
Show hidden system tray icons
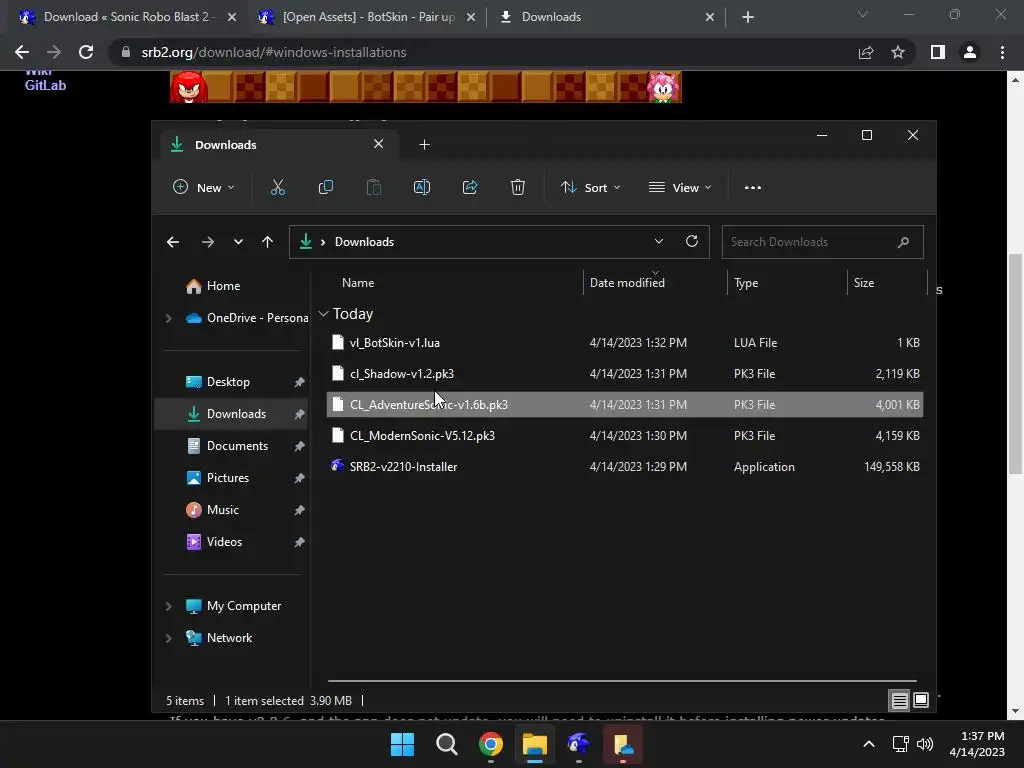pyautogui.click(x=869, y=744)
